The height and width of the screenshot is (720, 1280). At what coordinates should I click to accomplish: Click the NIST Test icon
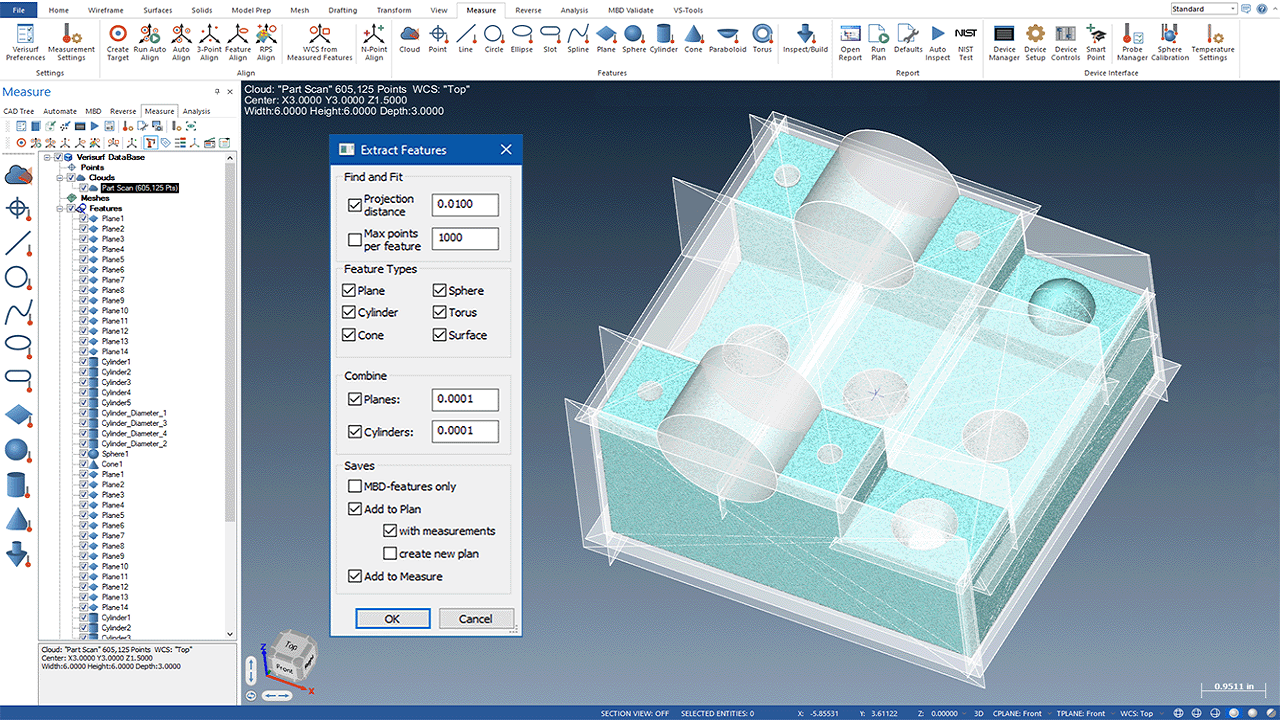[x=966, y=42]
